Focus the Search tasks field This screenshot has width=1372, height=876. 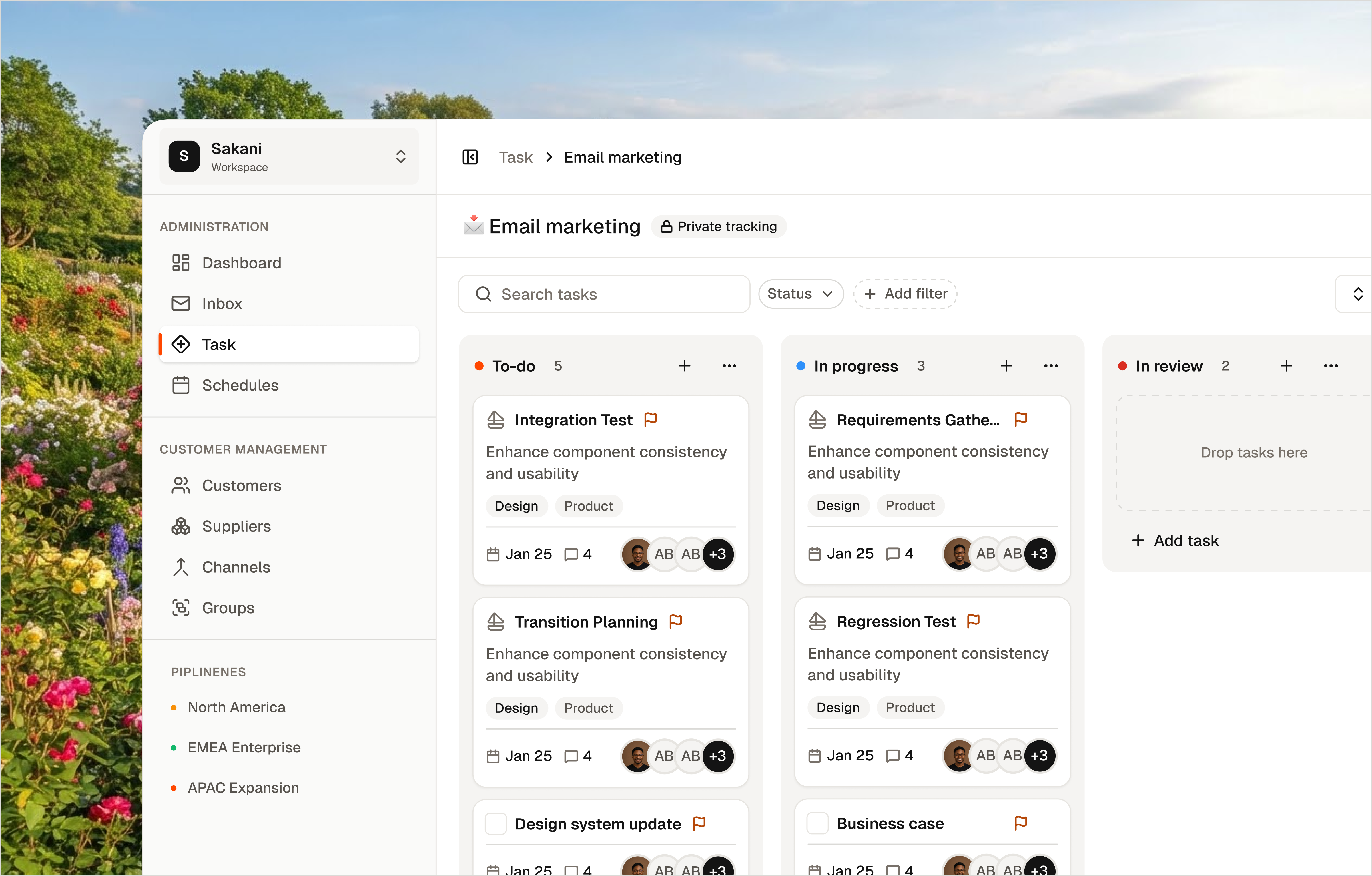tap(604, 294)
